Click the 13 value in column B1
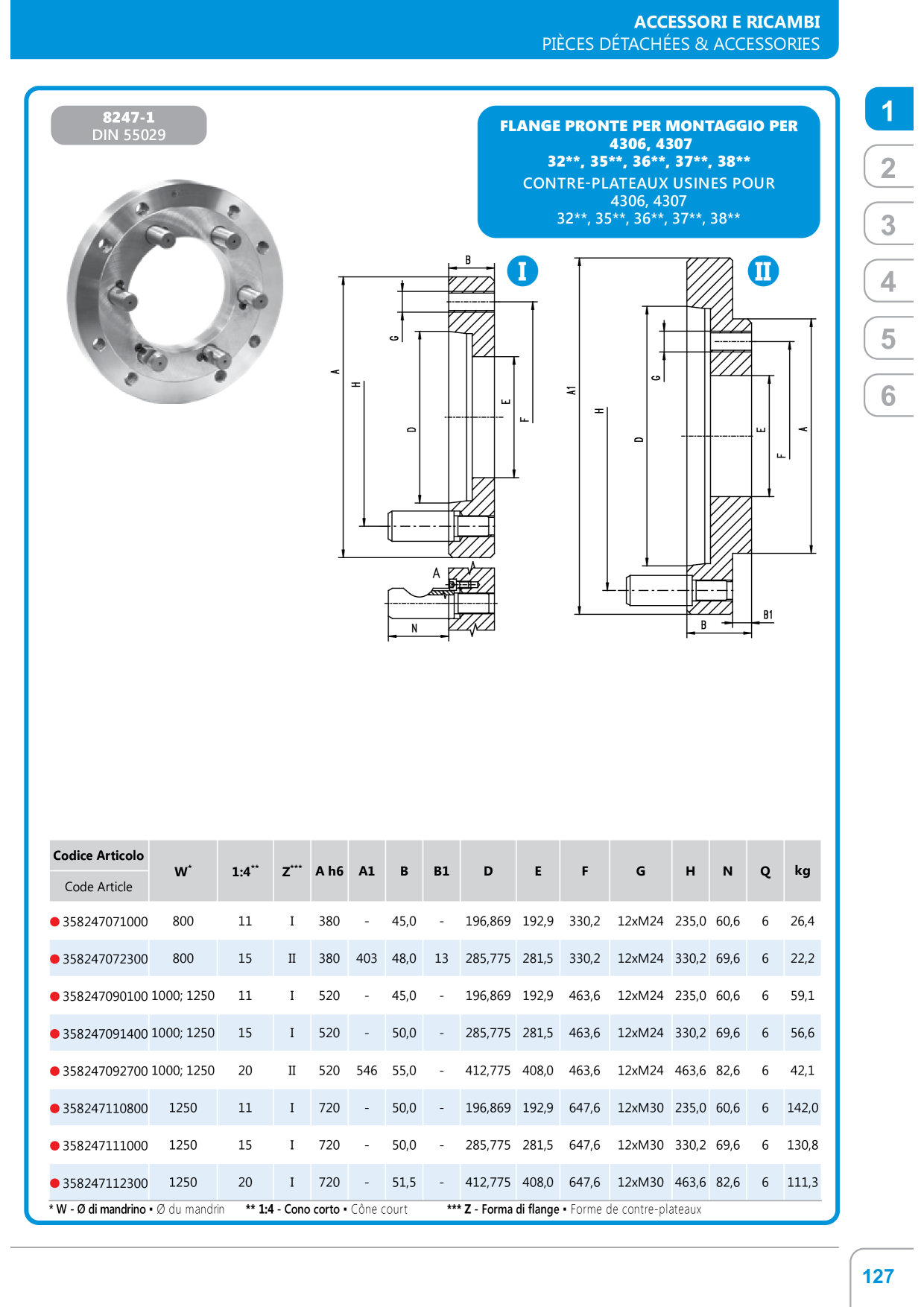 [441, 958]
